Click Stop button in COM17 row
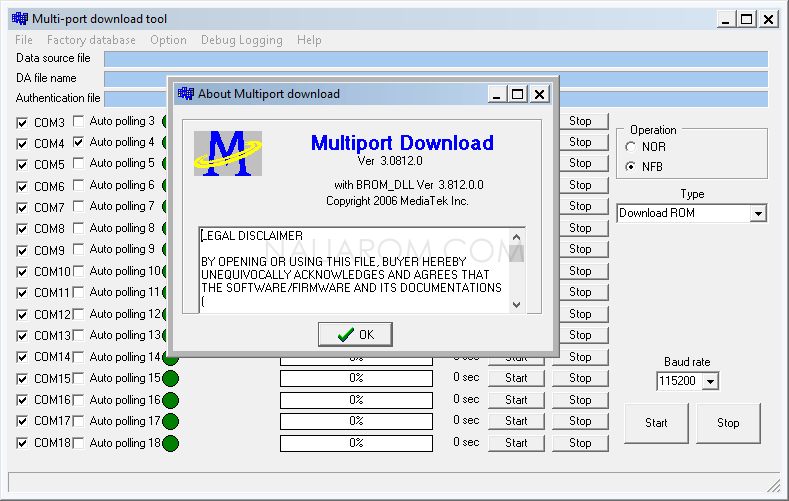 pos(580,421)
